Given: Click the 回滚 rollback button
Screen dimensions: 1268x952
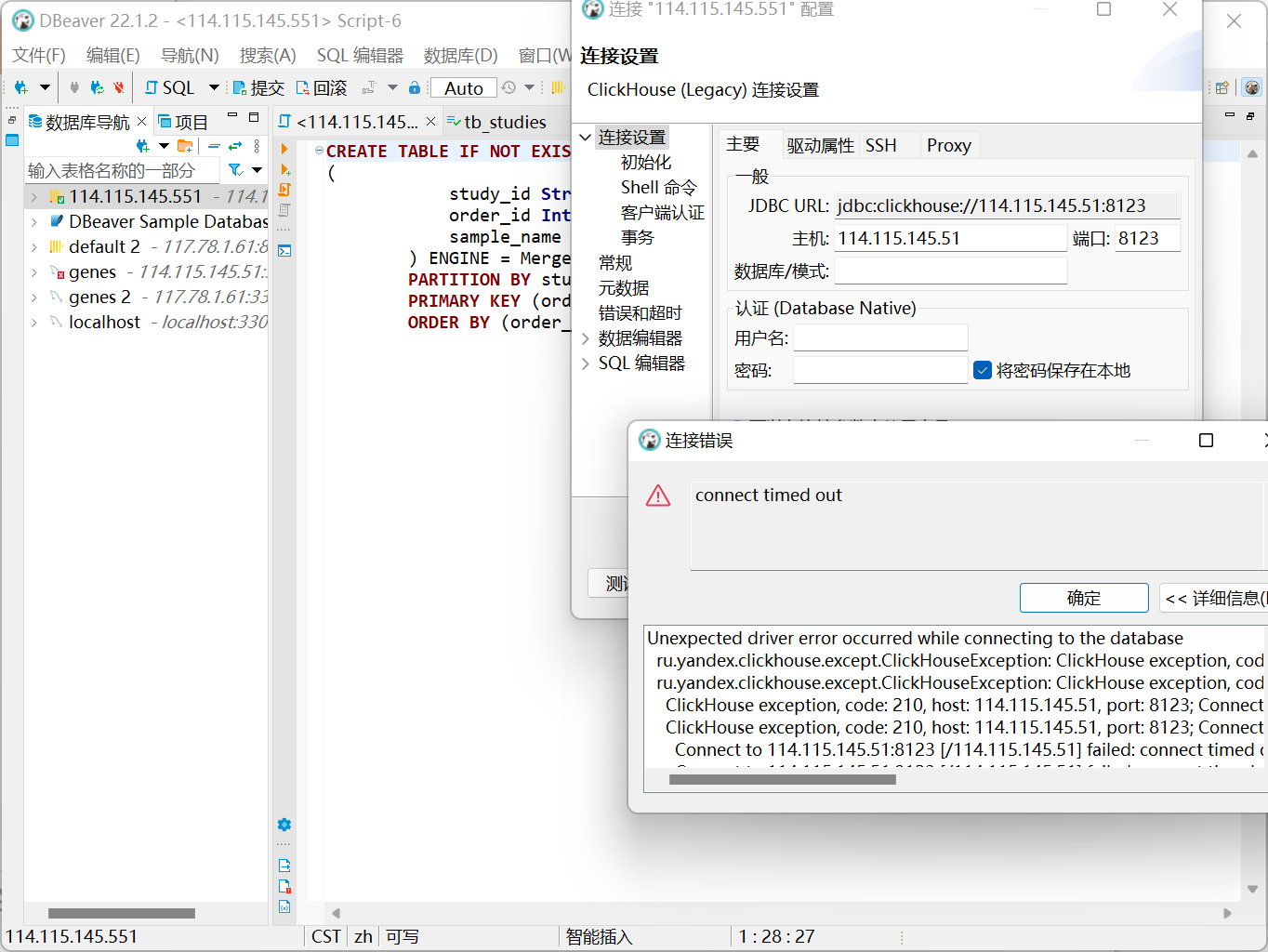Looking at the screenshot, I should pos(322,87).
